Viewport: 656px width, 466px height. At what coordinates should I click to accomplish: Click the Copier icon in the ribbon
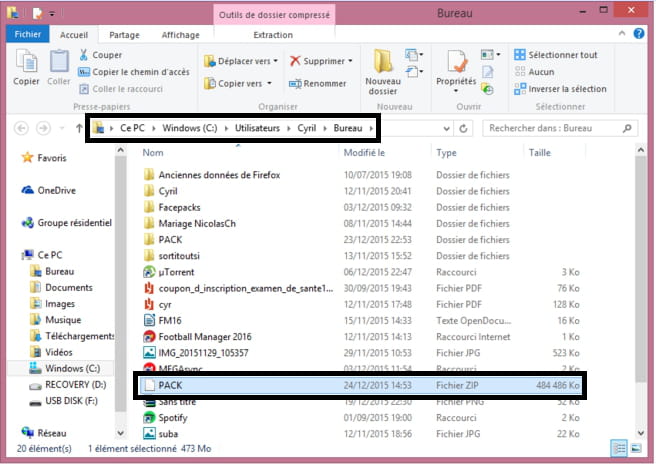click(26, 66)
